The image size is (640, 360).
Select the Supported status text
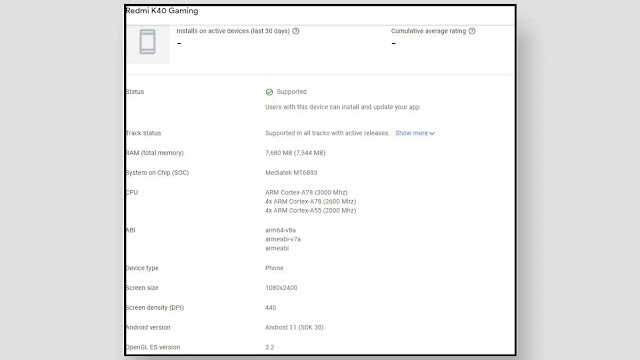click(291, 92)
